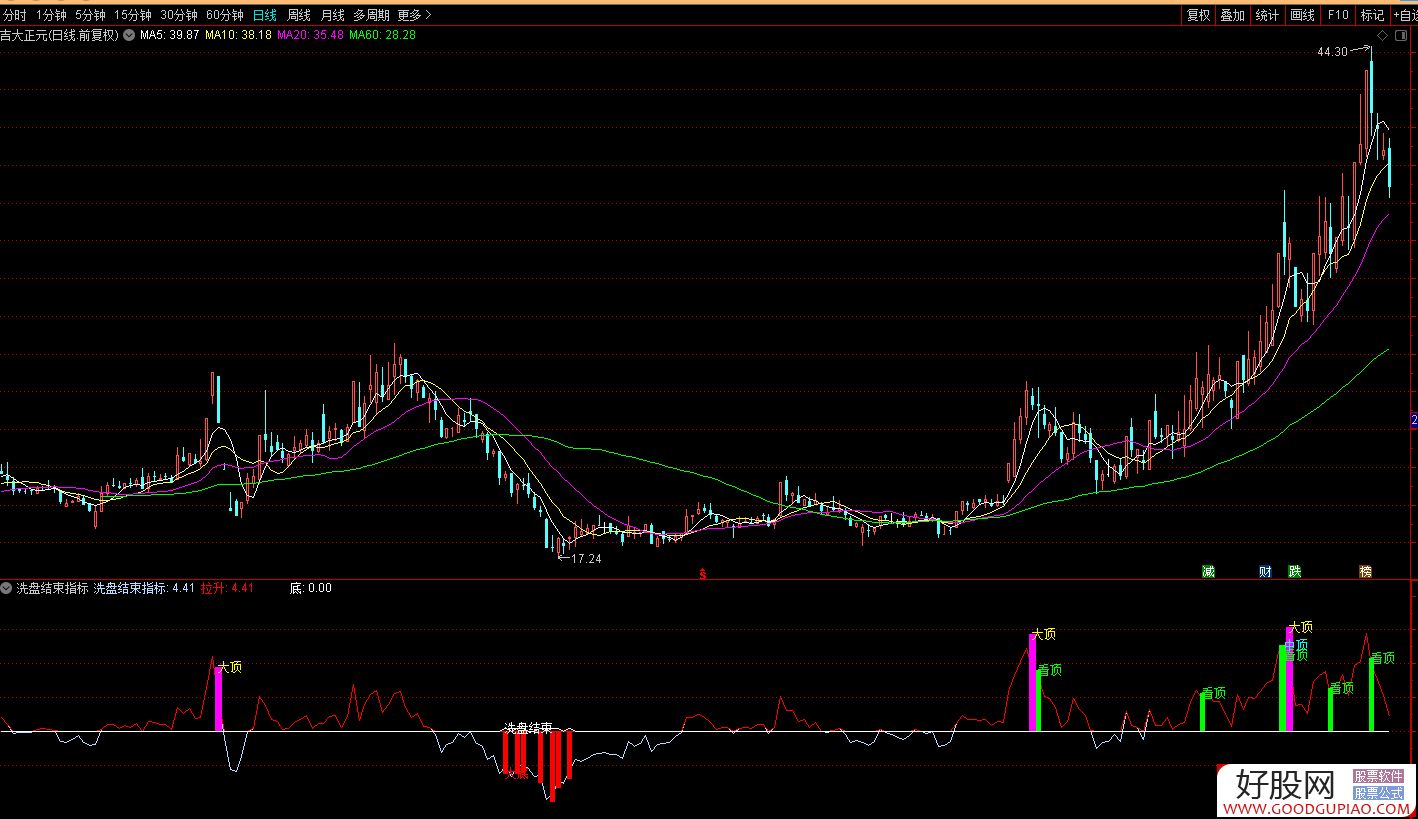
Task: Click the MA20: 35.48 label
Action: tap(310, 35)
